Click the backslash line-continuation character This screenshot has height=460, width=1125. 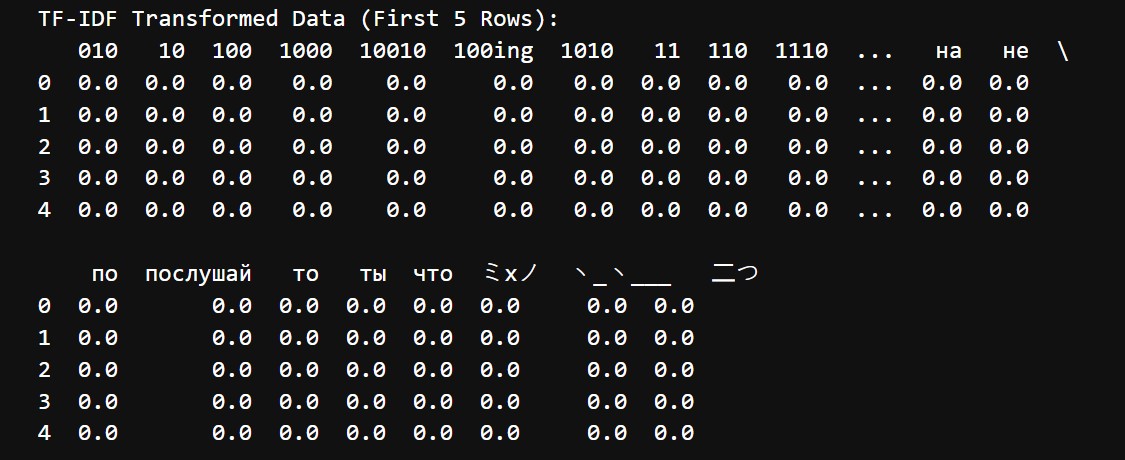coord(1063,51)
